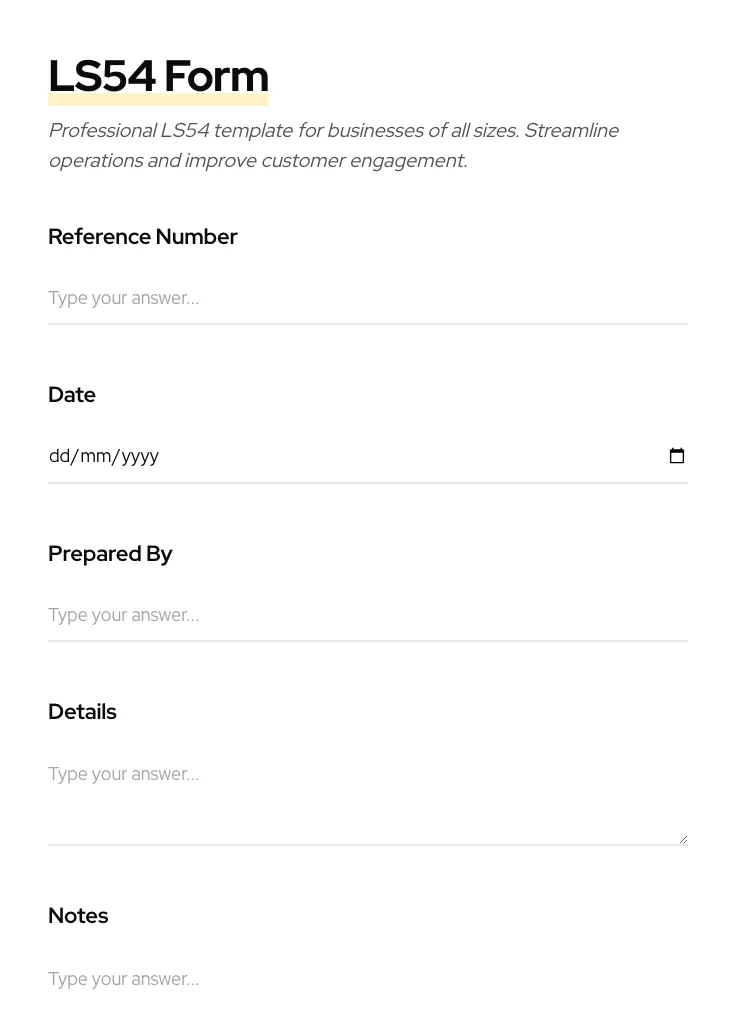Click the 'Reference Number' field label

pyautogui.click(x=142, y=237)
